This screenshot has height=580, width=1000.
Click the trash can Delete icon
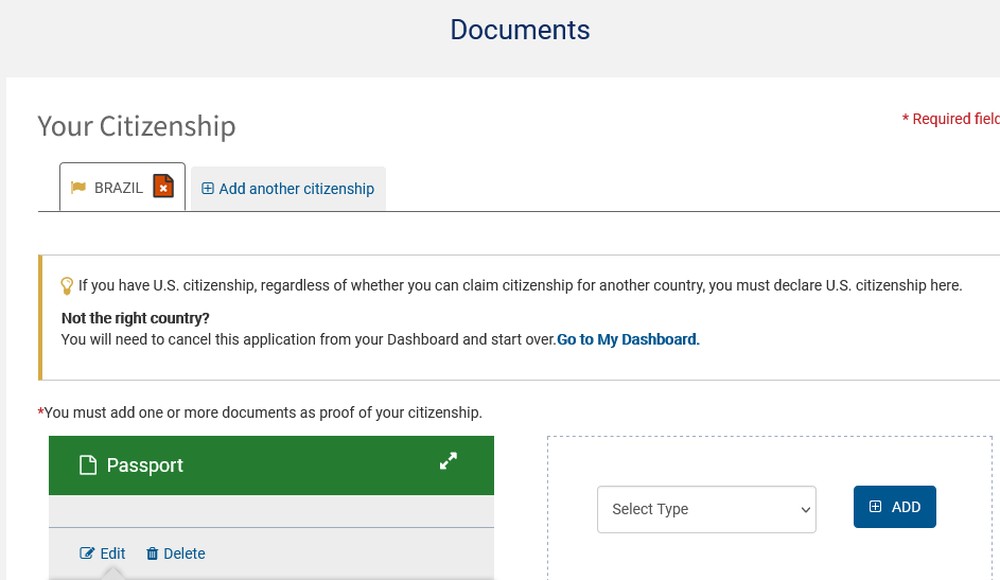tap(152, 554)
